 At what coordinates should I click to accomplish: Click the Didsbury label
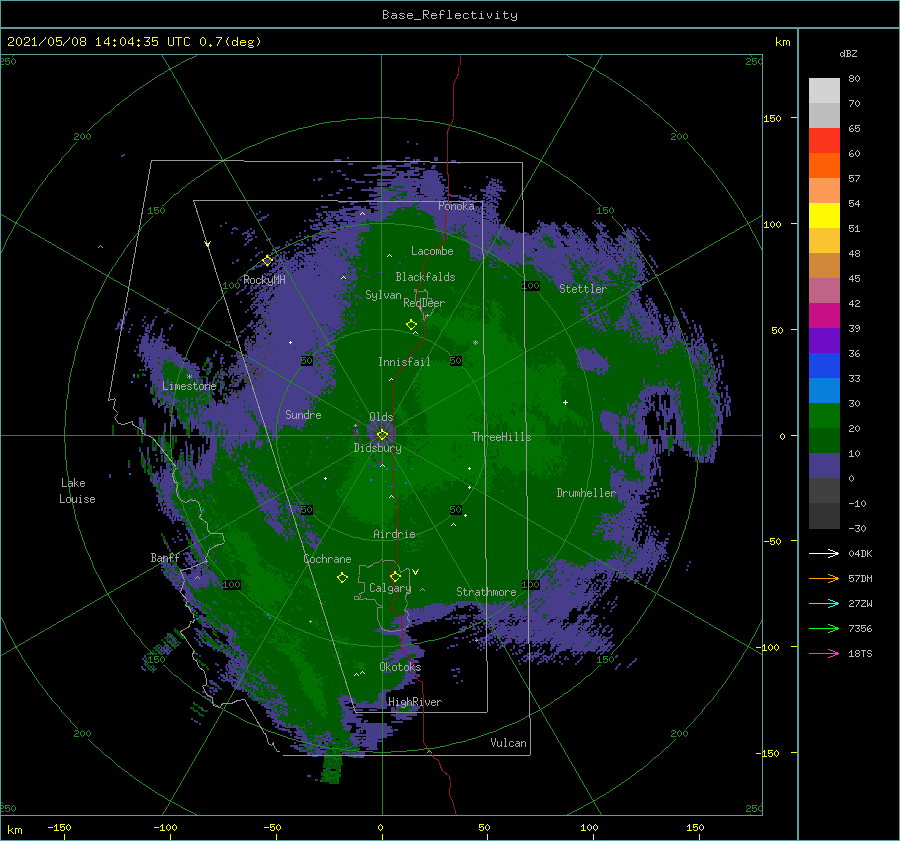tap(378, 448)
